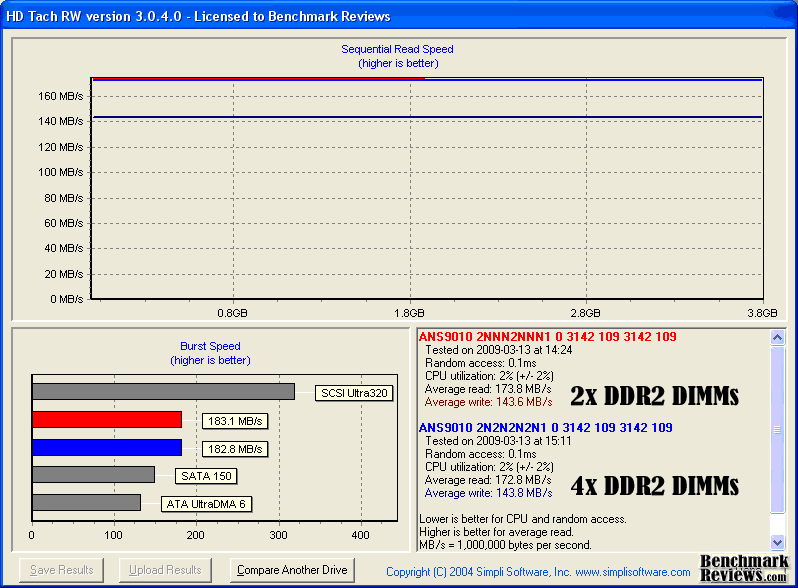The width and height of the screenshot is (798, 588).
Task: Click the Benchmark Reviews logo
Action: click(742, 569)
